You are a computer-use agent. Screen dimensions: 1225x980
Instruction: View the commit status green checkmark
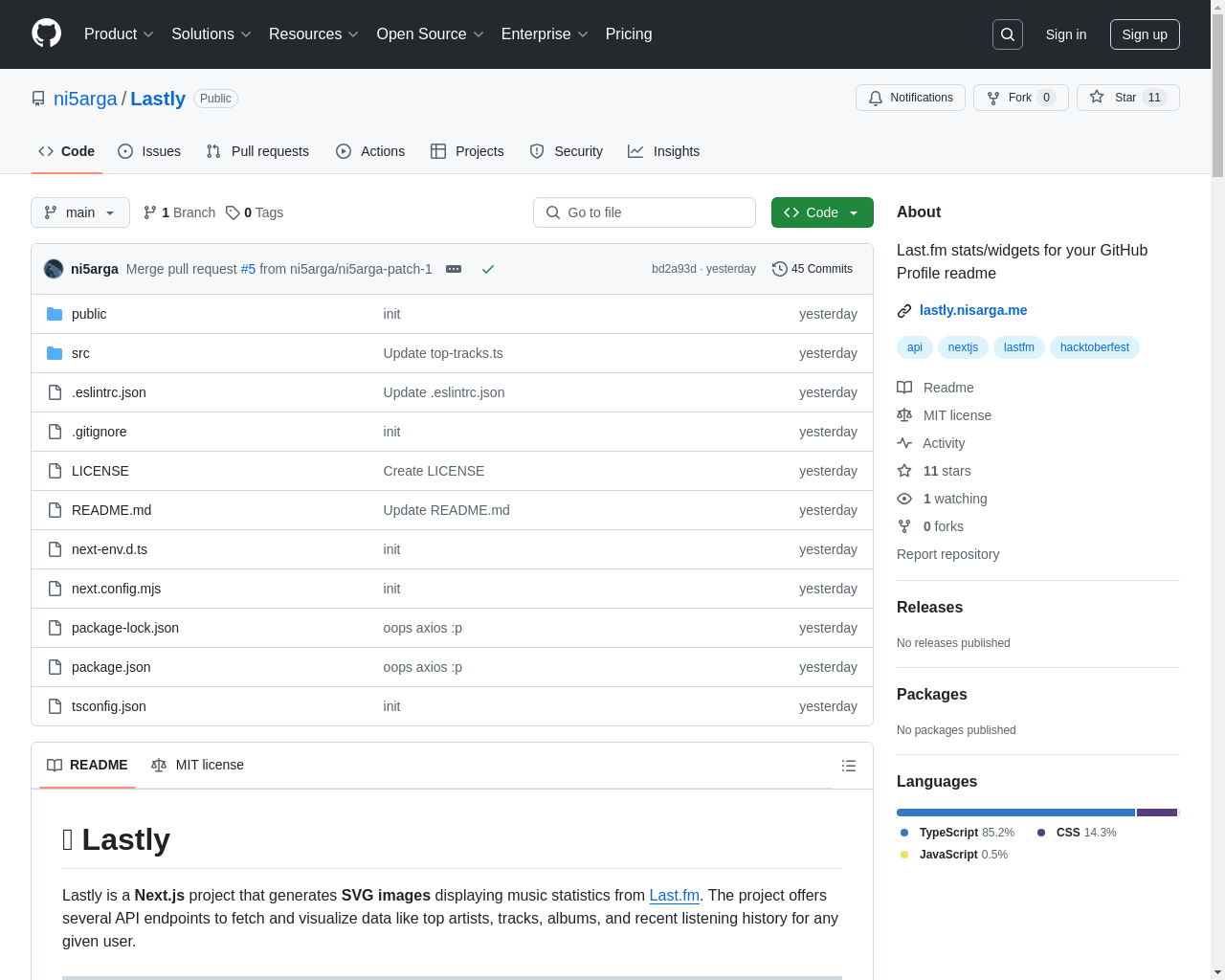click(x=488, y=269)
